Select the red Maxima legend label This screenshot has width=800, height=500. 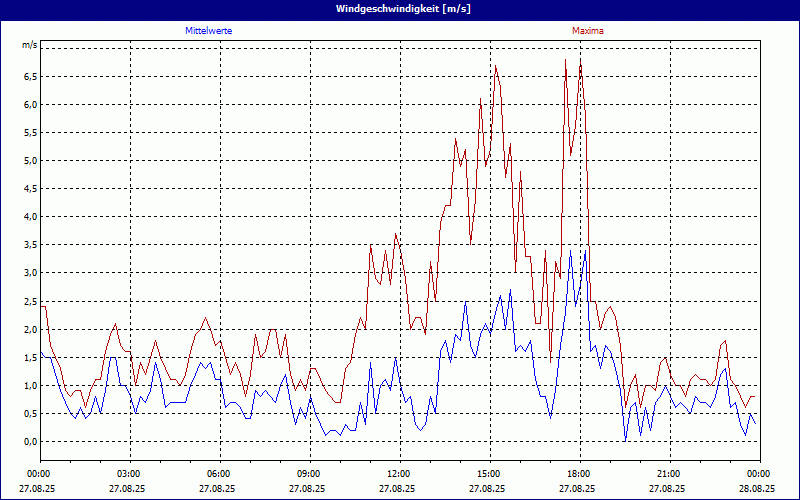click(588, 31)
